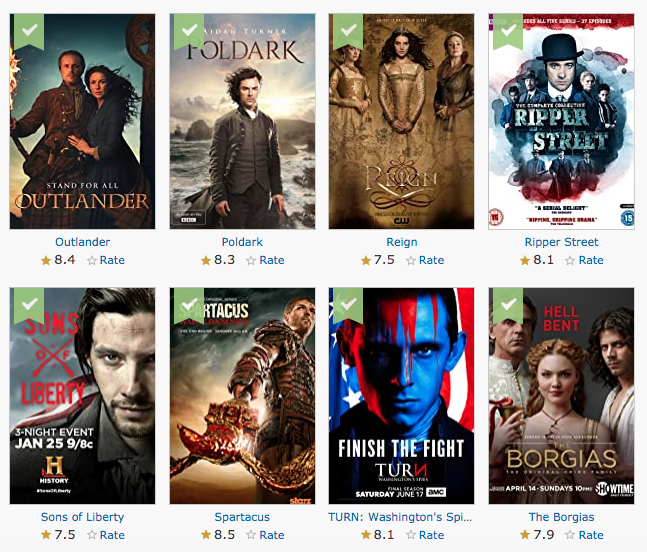Image resolution: width=647 pixels, height=552 pixels.
Task: Toggle the watchlist ribbon on Outlander poster
Action: point(29,31)
